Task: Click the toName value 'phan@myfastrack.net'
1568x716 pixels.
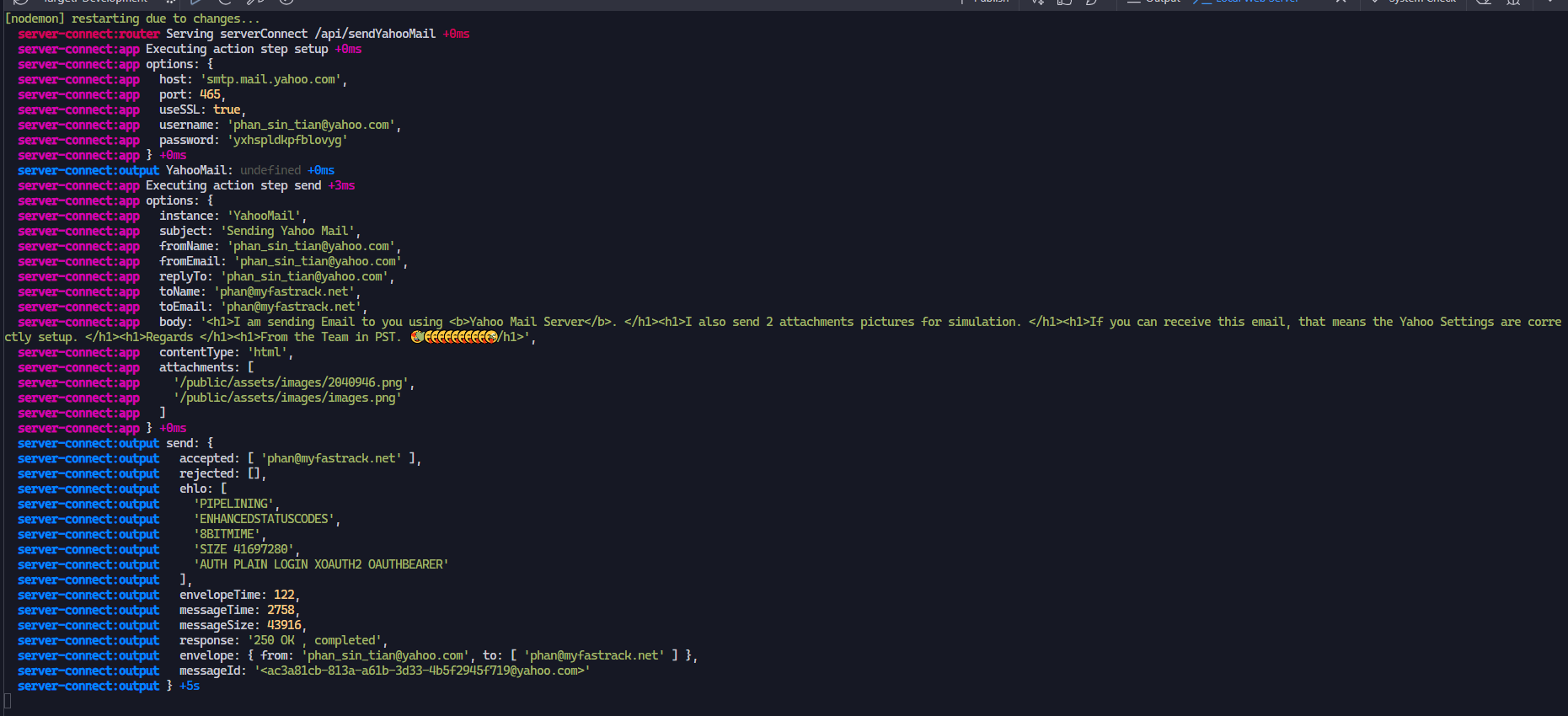Action: tap(284, 291)
